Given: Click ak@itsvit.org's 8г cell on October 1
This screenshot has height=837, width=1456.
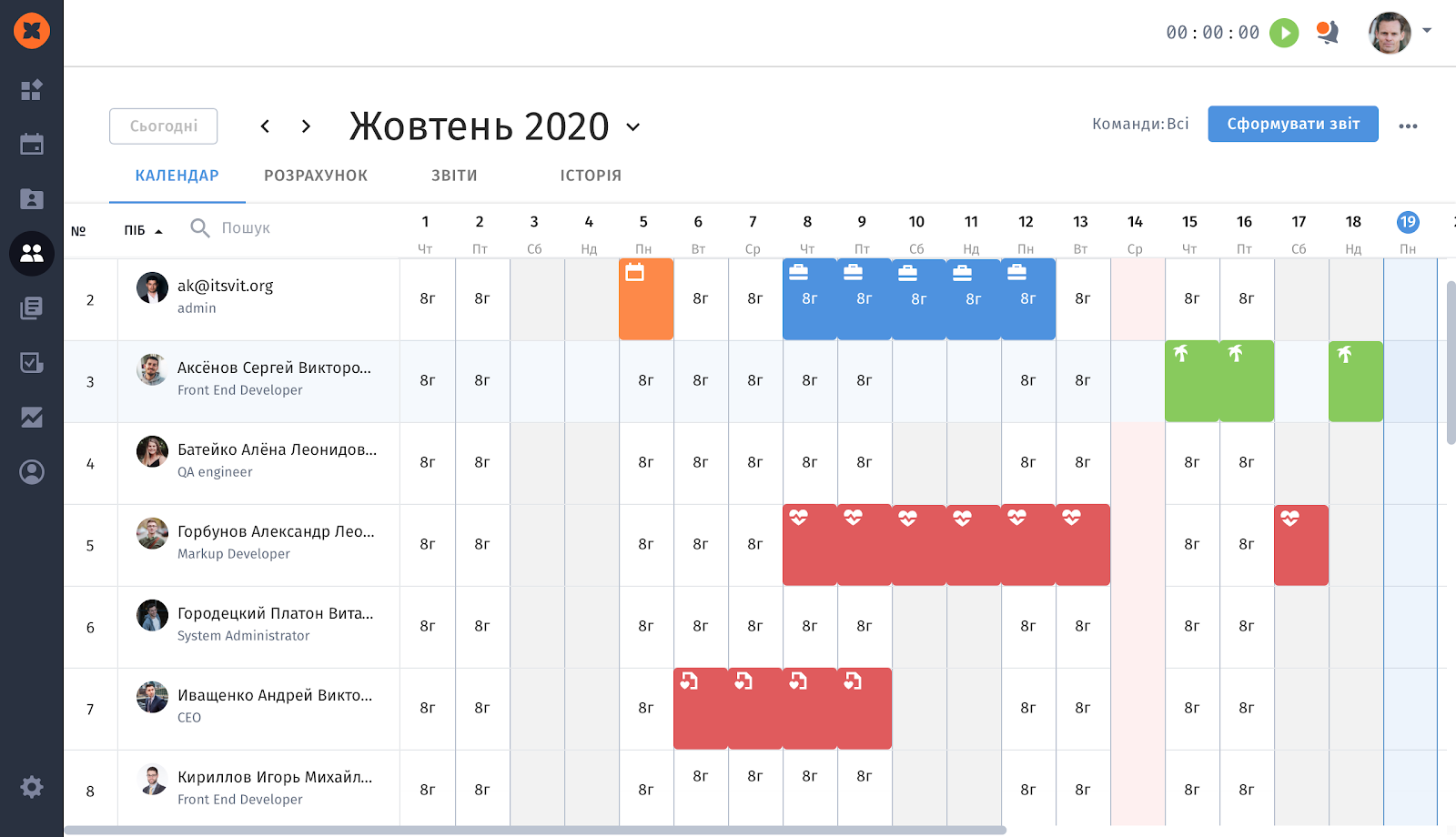Looking at the screenshot, I should tap(428, 298).
